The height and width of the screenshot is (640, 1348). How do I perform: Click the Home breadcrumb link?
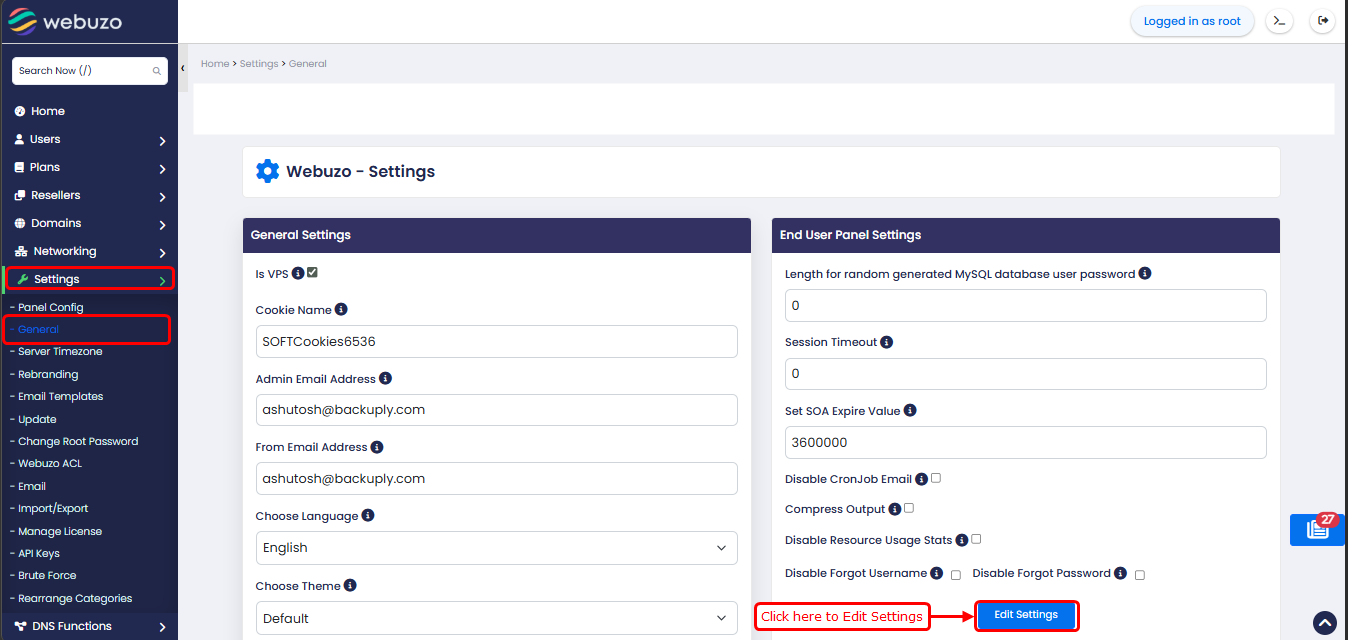pos(215,64)
